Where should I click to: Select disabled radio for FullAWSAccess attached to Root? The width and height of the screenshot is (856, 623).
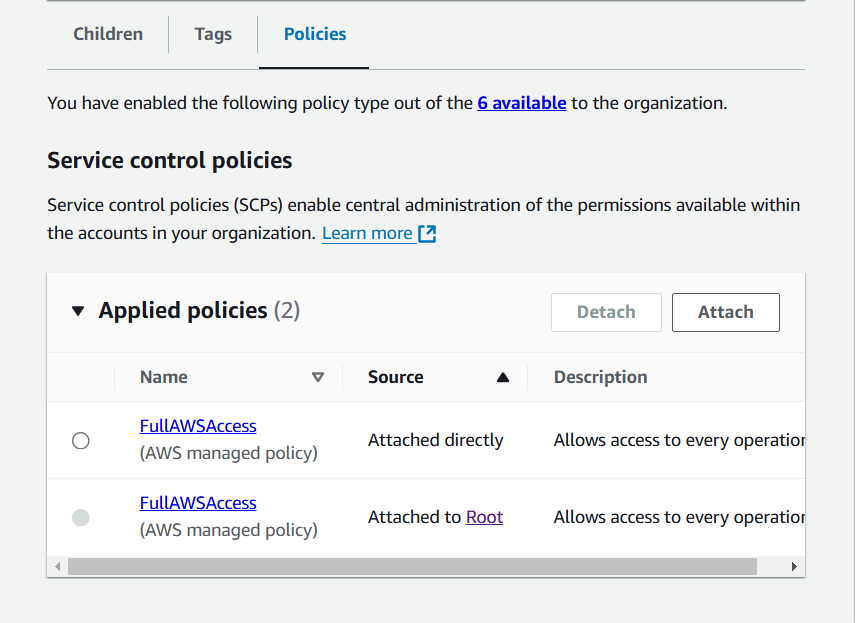pyautogui.click(x=81, y=518)
